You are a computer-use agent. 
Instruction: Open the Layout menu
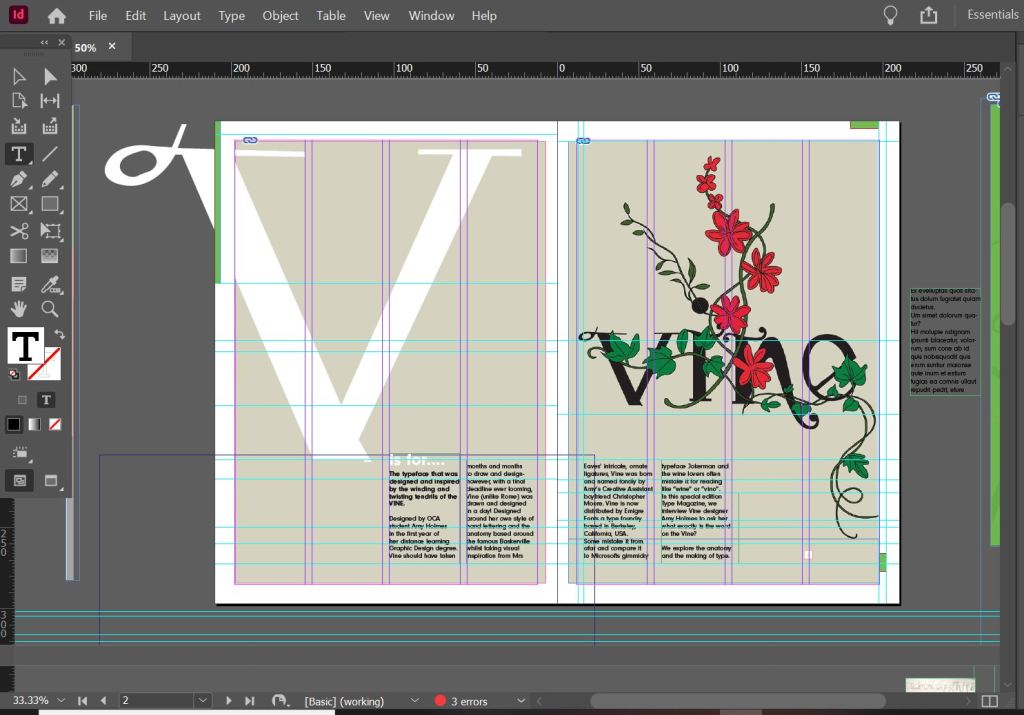coord(182,16)
